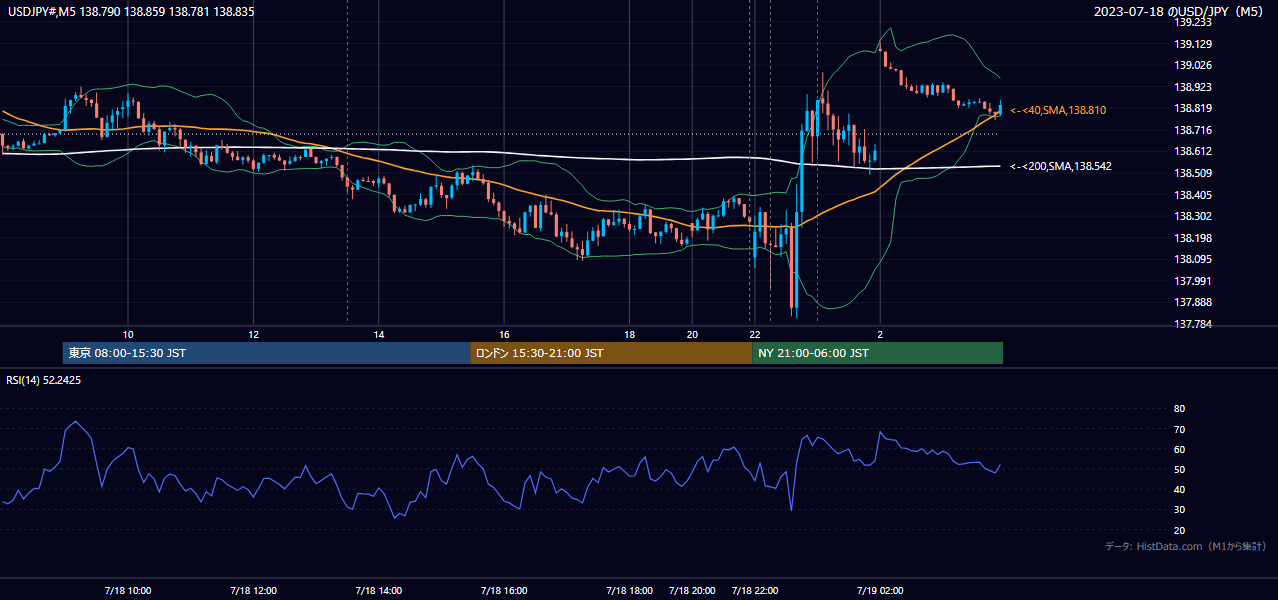Viewport: 1278px width, 600px height.
Task: Click RSI level 60 on the axis
Action: click(1180, 449)
